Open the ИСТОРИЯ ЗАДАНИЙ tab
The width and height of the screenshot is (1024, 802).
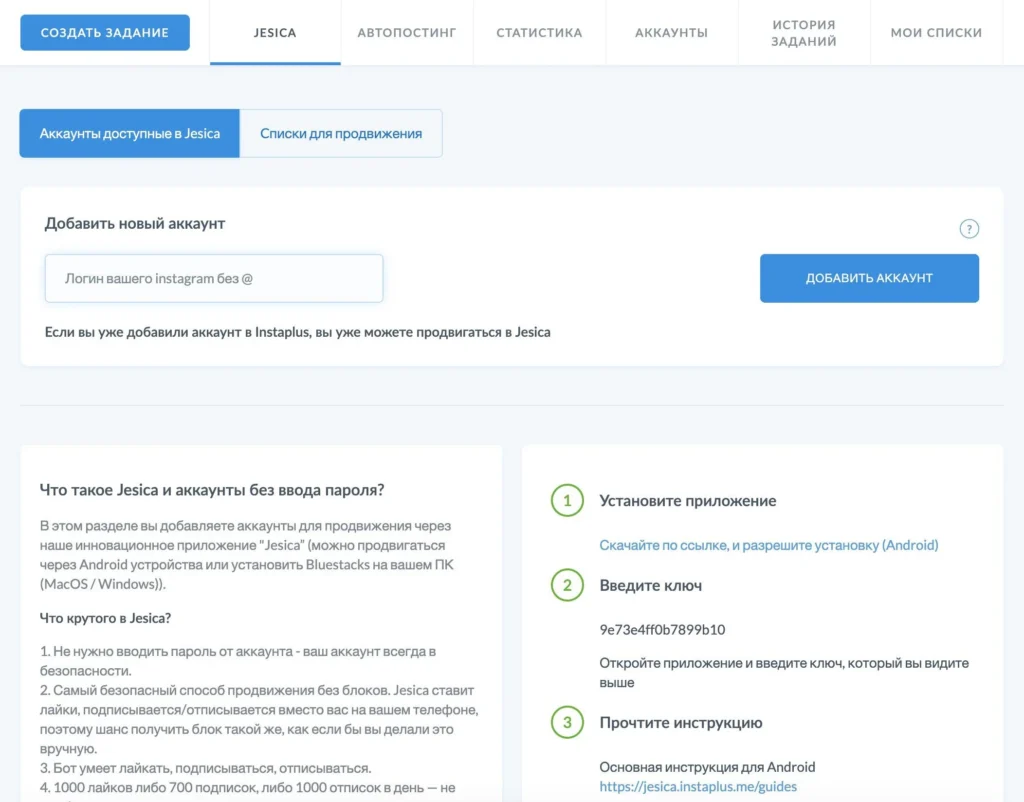coord(804,33)
